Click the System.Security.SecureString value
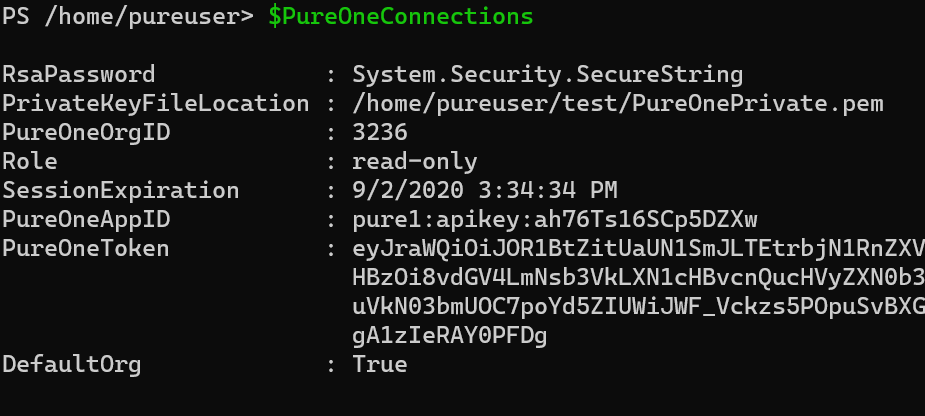The height and width of the screenshot is (416, 925). (547, 75)
